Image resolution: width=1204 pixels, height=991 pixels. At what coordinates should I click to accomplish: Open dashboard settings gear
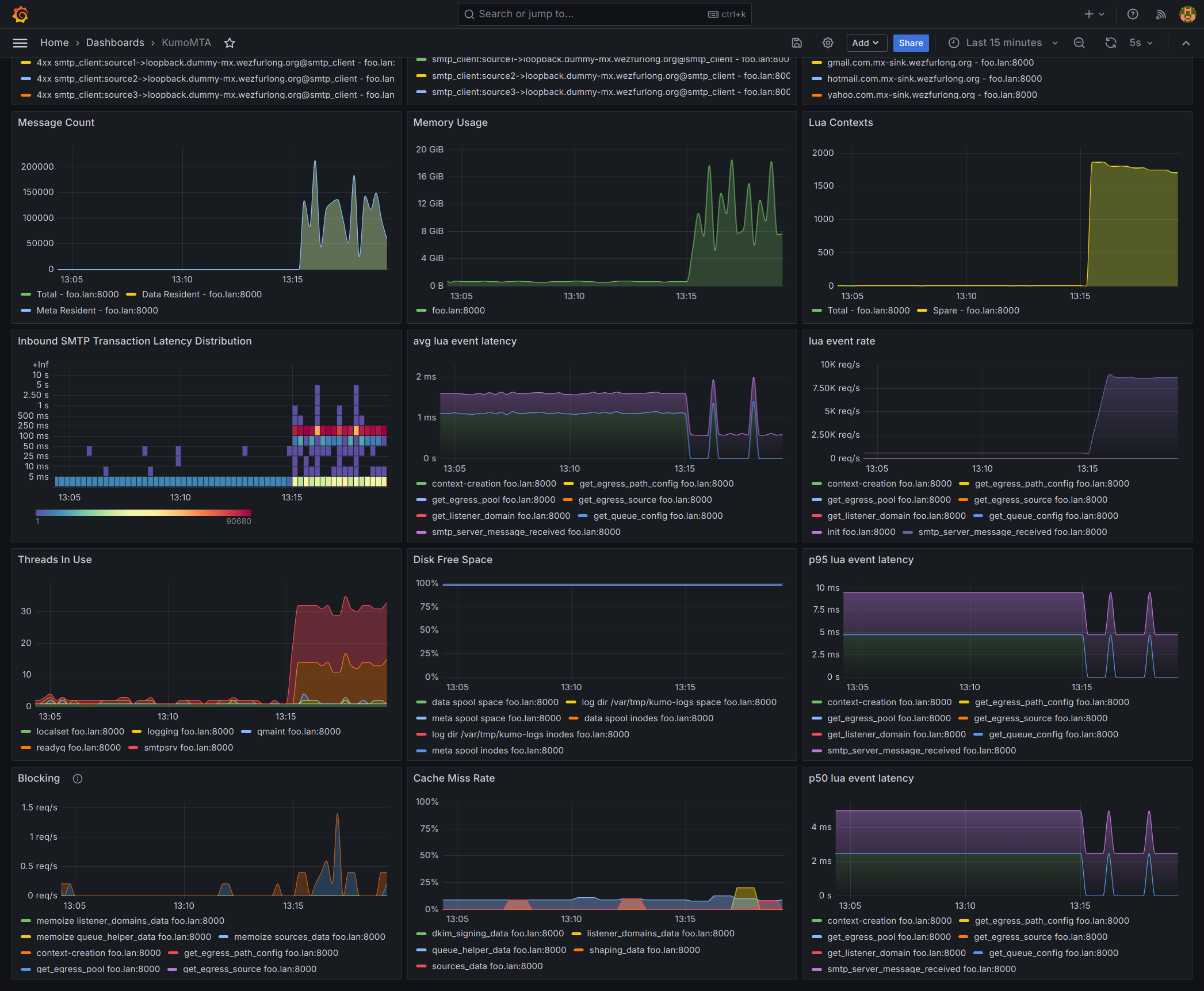[828, 43]
